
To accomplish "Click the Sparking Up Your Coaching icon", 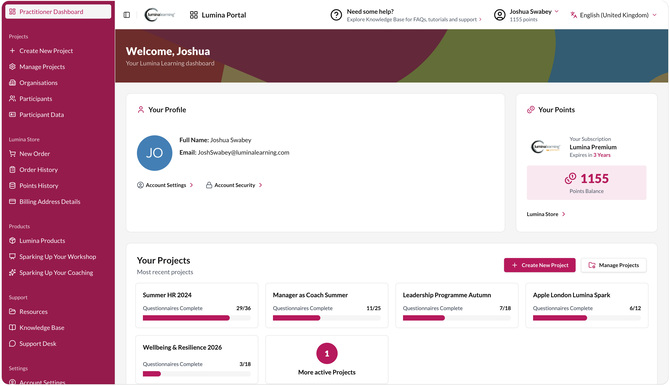I will (x=12, y=273).
